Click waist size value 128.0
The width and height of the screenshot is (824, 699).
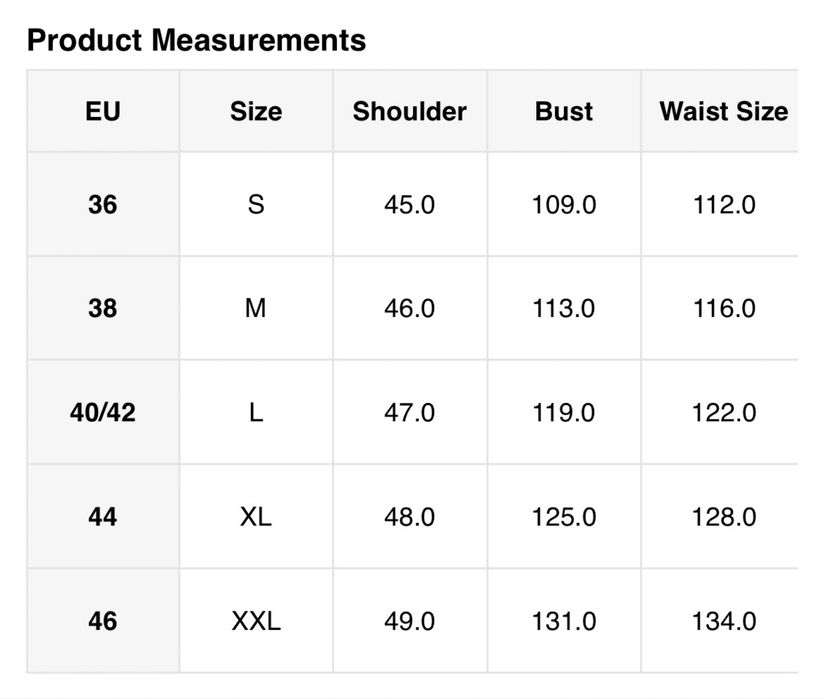pyautogui.click(x=723, y=517)
